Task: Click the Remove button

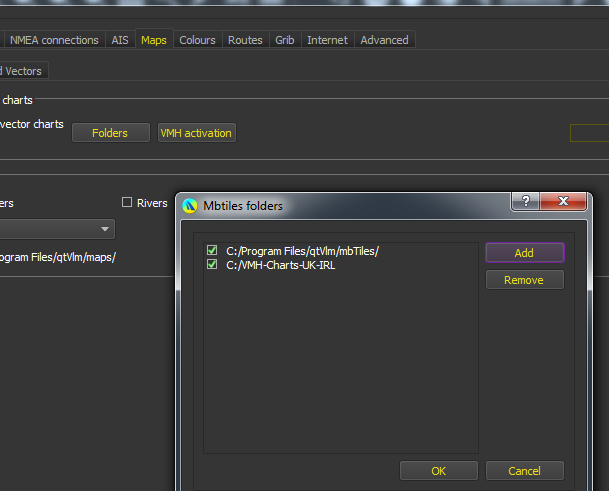Action: (x=524, y=280)
